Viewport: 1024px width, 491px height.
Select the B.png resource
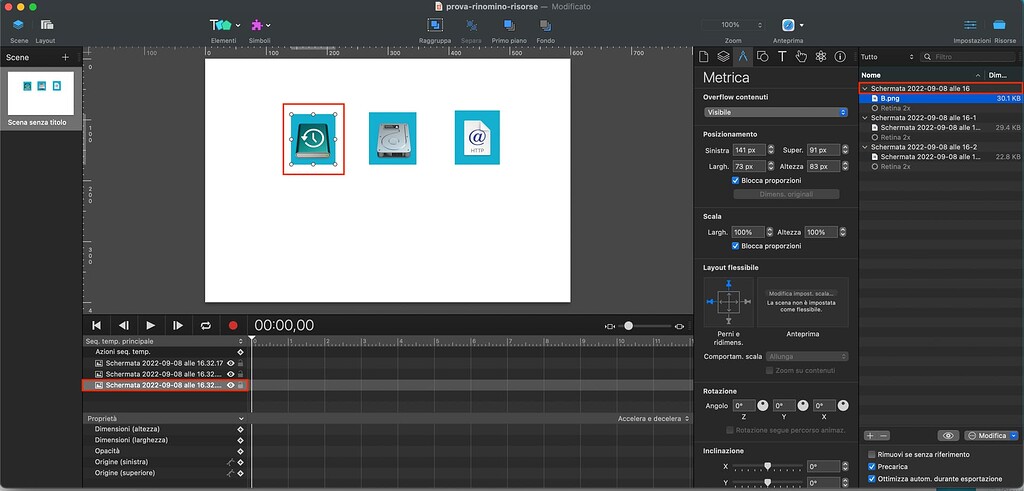(892, 99)
